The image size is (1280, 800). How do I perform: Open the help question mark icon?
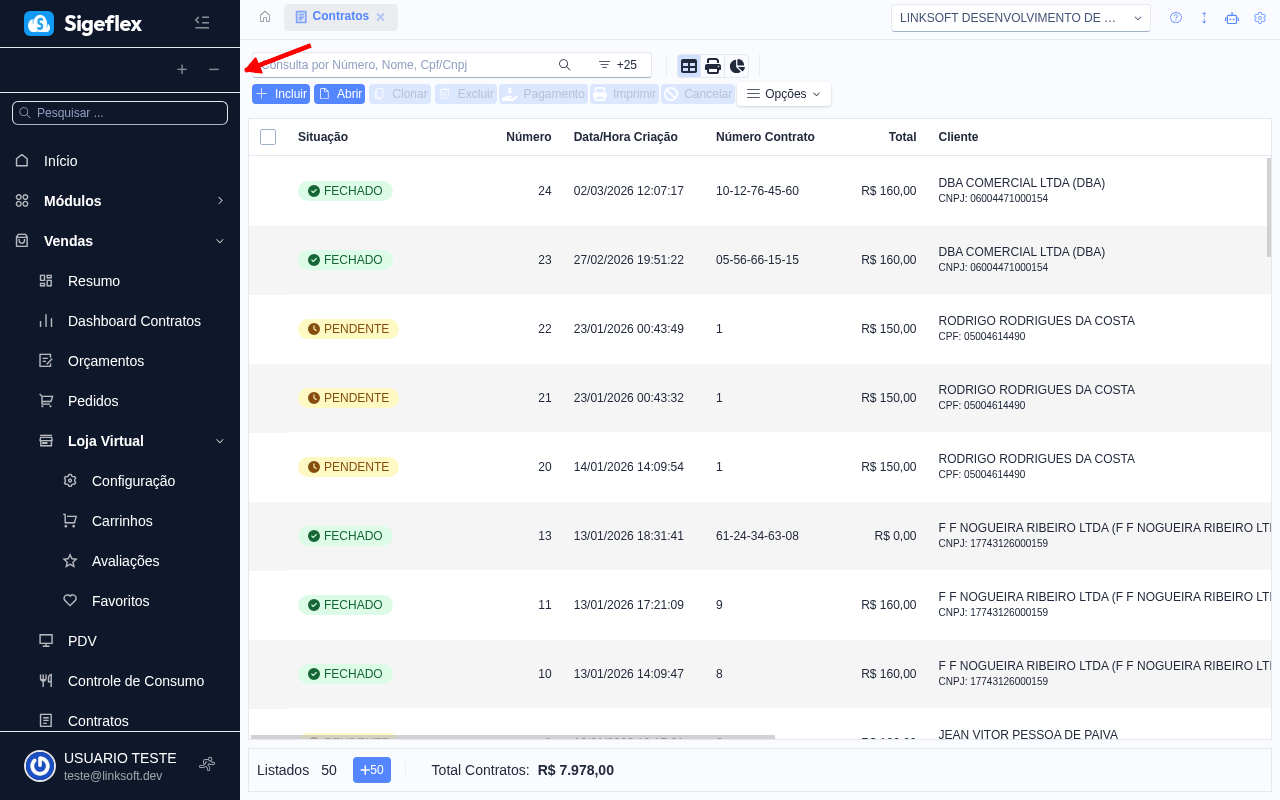[1176, 18]
